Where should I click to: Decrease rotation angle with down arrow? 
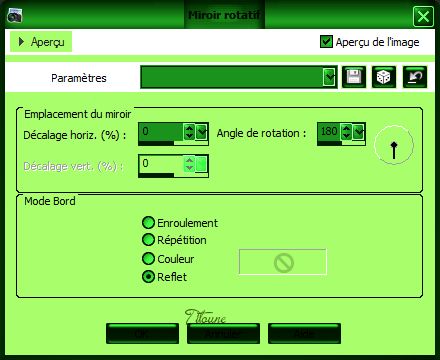click(347, 135)
